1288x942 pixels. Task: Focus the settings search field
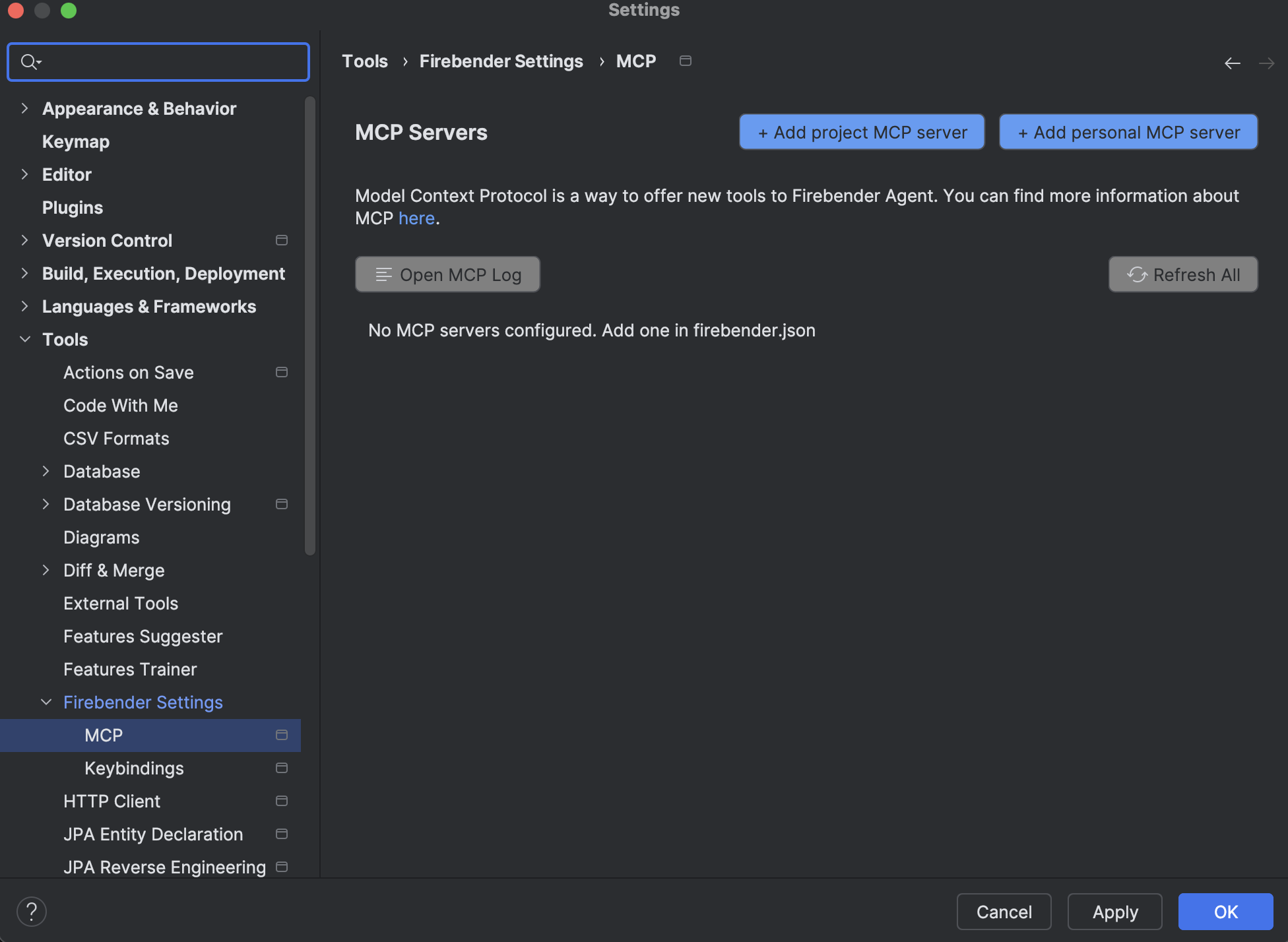158,62
